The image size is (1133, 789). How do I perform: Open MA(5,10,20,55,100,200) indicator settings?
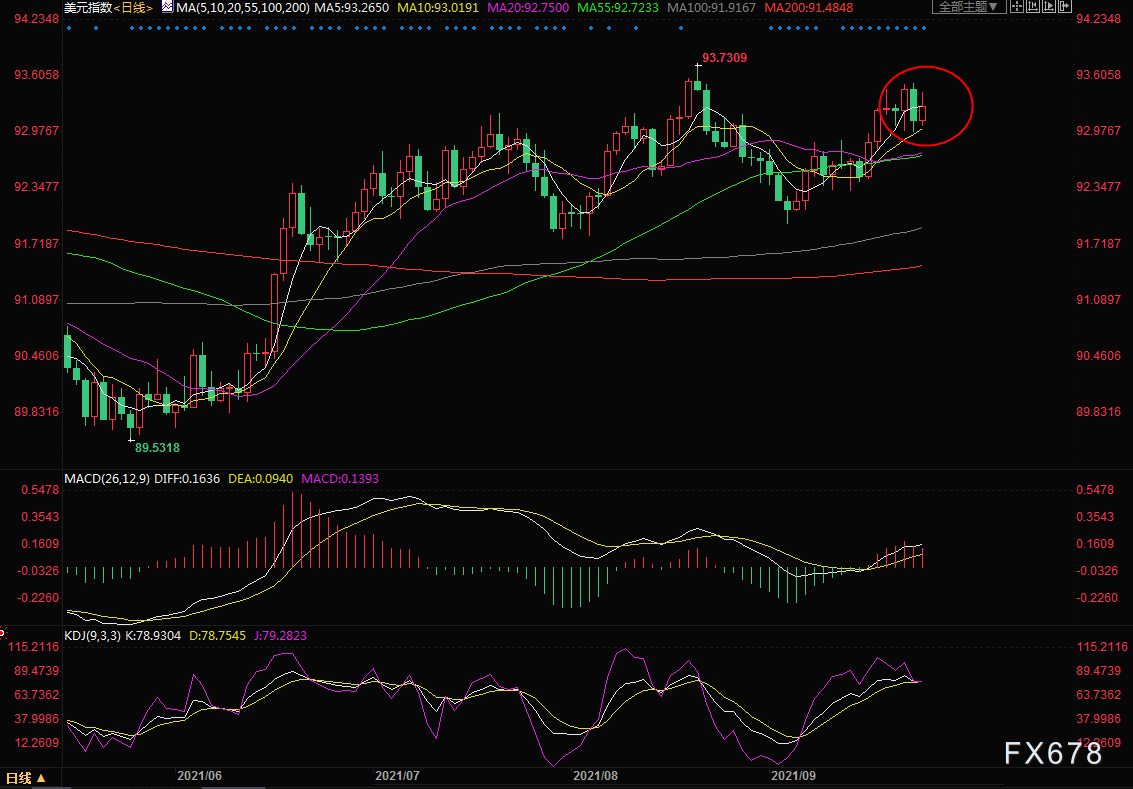(x=236, y=8)
